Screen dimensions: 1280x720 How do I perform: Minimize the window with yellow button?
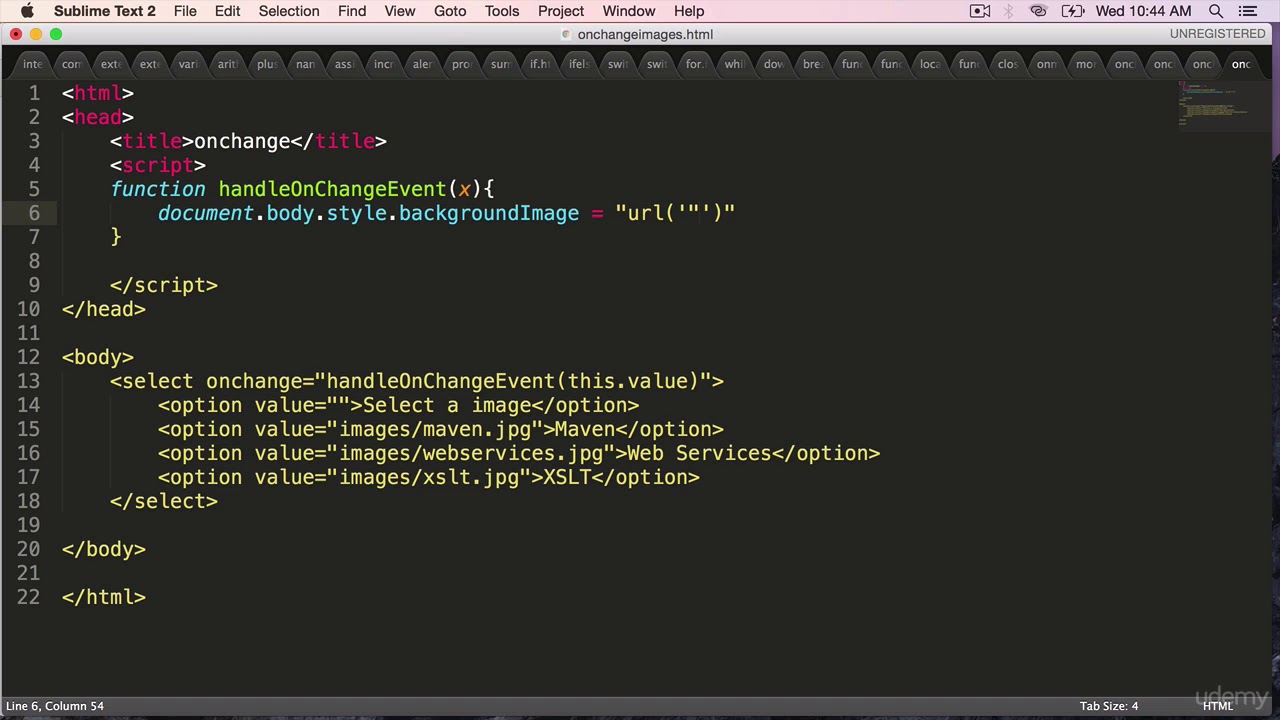click(36, 34)
